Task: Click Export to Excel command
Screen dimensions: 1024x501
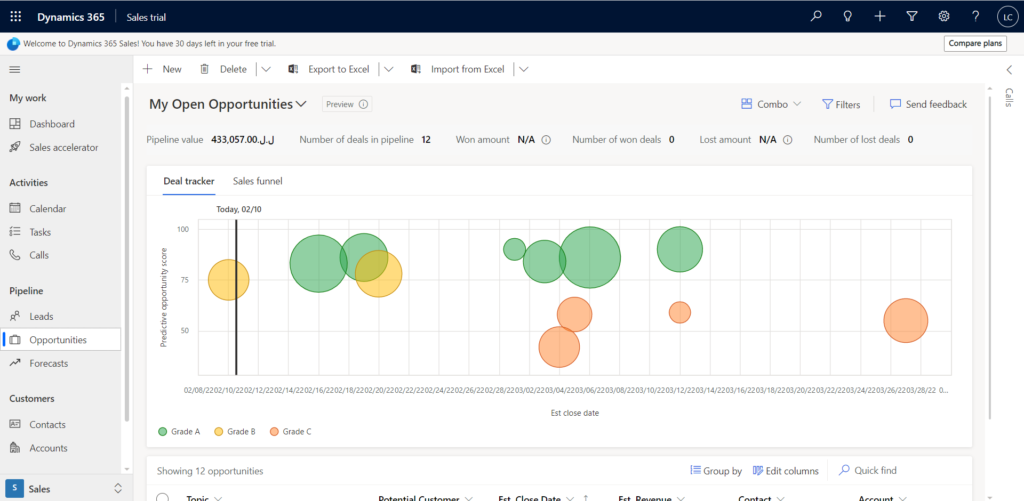Action: pyautogui.click(x=329, y=69)
